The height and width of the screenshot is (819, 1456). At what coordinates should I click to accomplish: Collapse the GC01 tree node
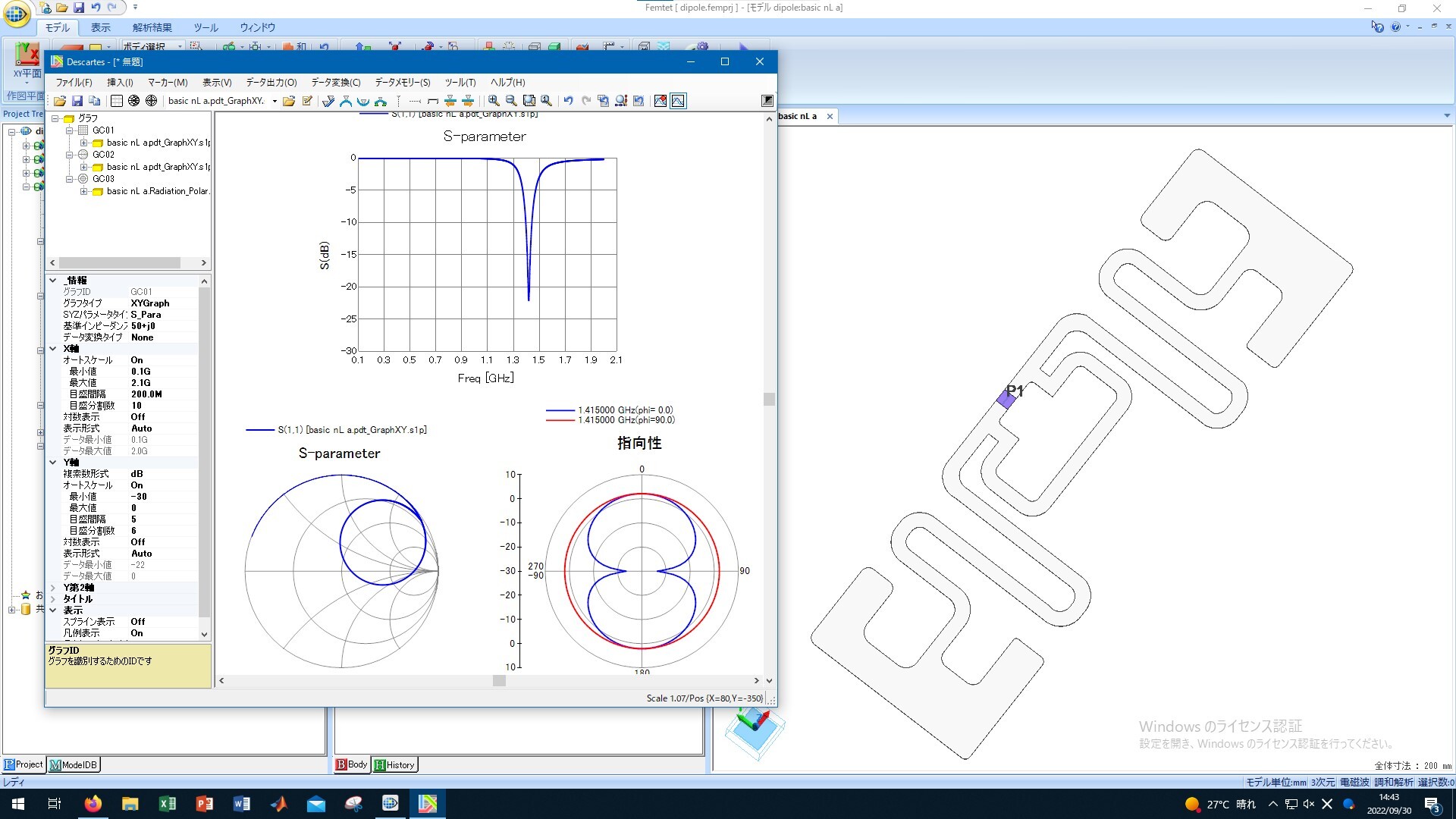70,130
